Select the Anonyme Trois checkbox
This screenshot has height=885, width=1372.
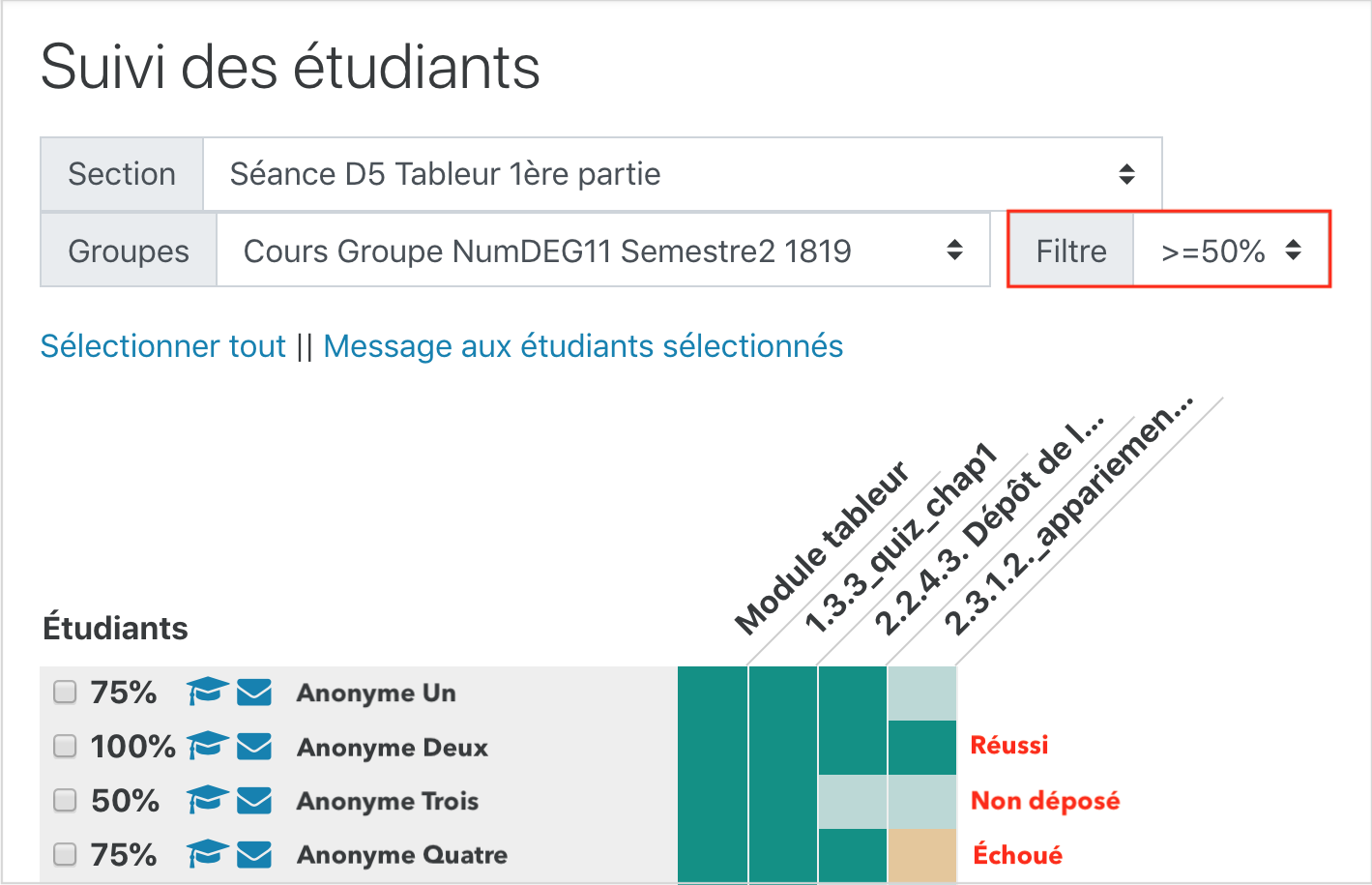tap(65, 801)
